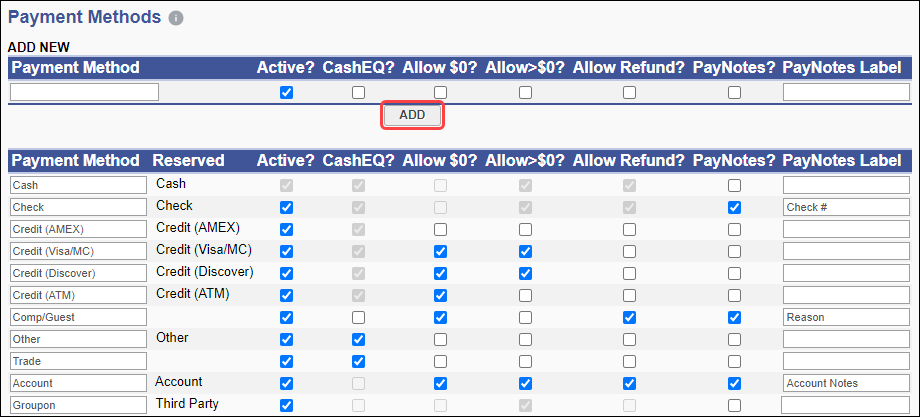Focus the new Payment Method name field
Viewport: 920px width, 417px height.
click(x=85, y=92)
